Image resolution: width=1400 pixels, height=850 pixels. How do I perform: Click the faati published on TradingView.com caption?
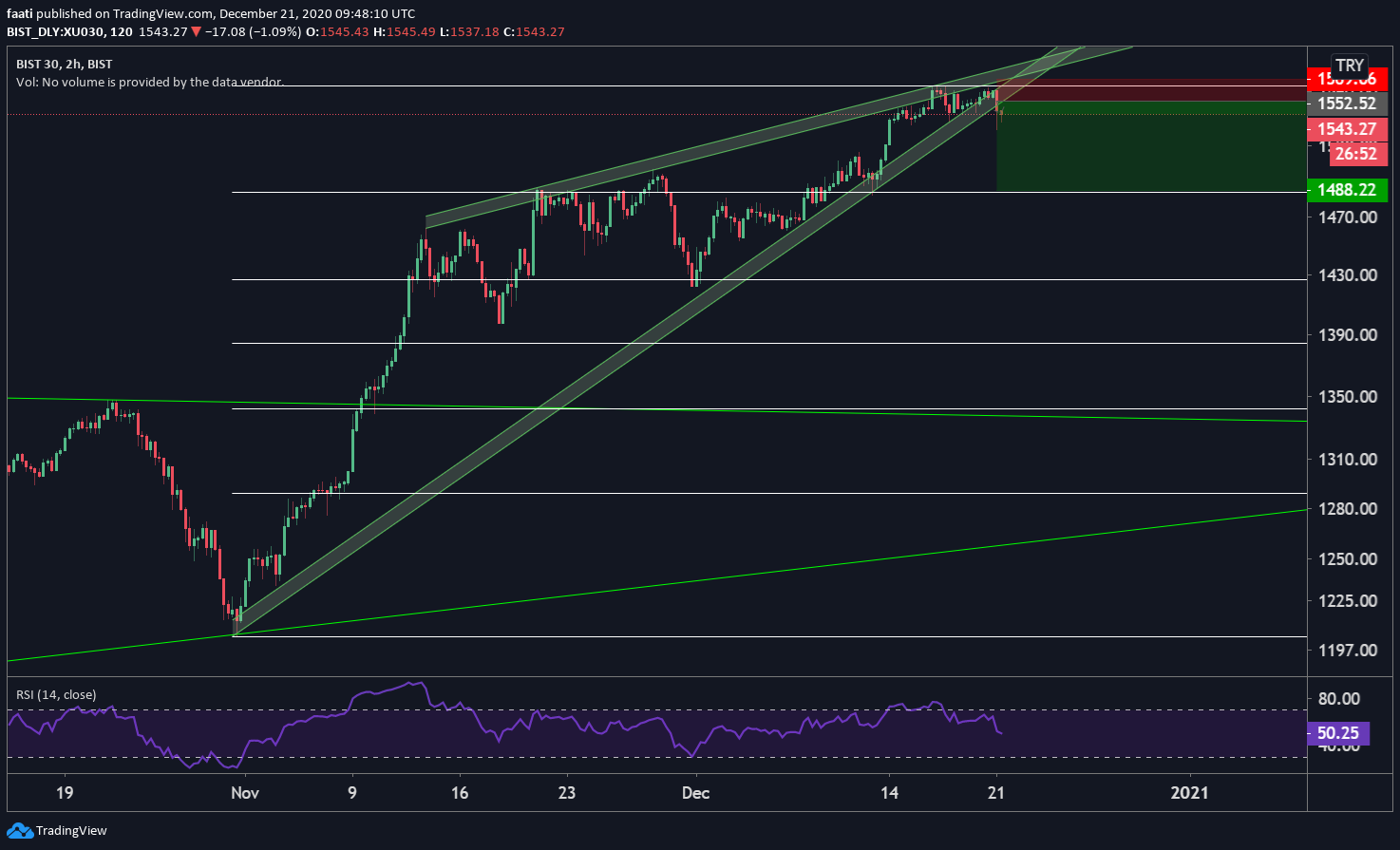211,13
